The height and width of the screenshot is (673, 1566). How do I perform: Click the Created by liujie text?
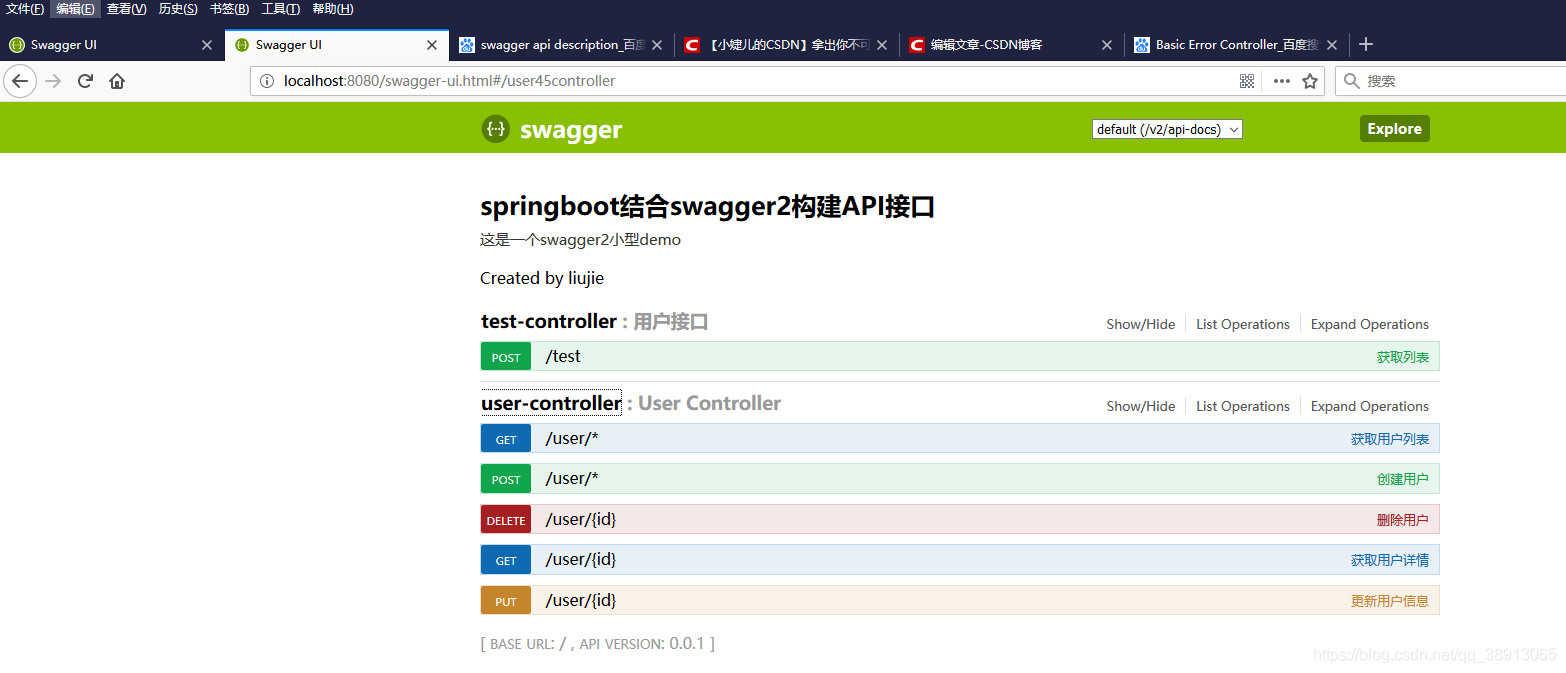(542, 278)
